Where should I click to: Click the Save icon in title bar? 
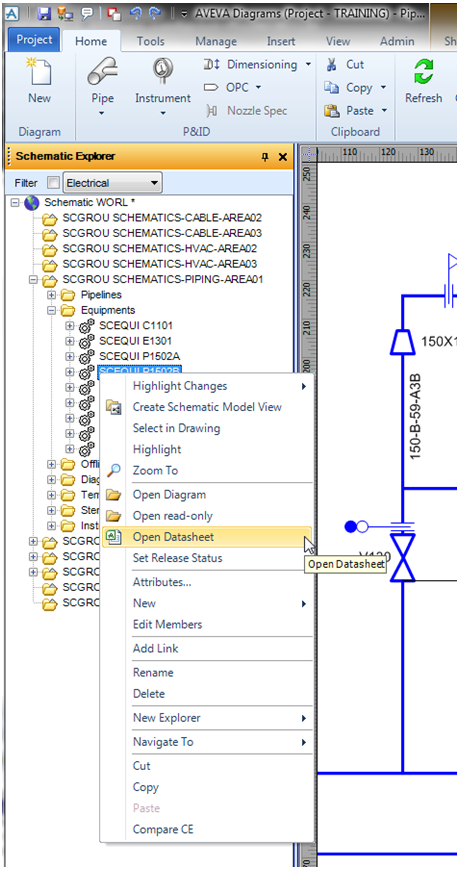click(44, 14)
